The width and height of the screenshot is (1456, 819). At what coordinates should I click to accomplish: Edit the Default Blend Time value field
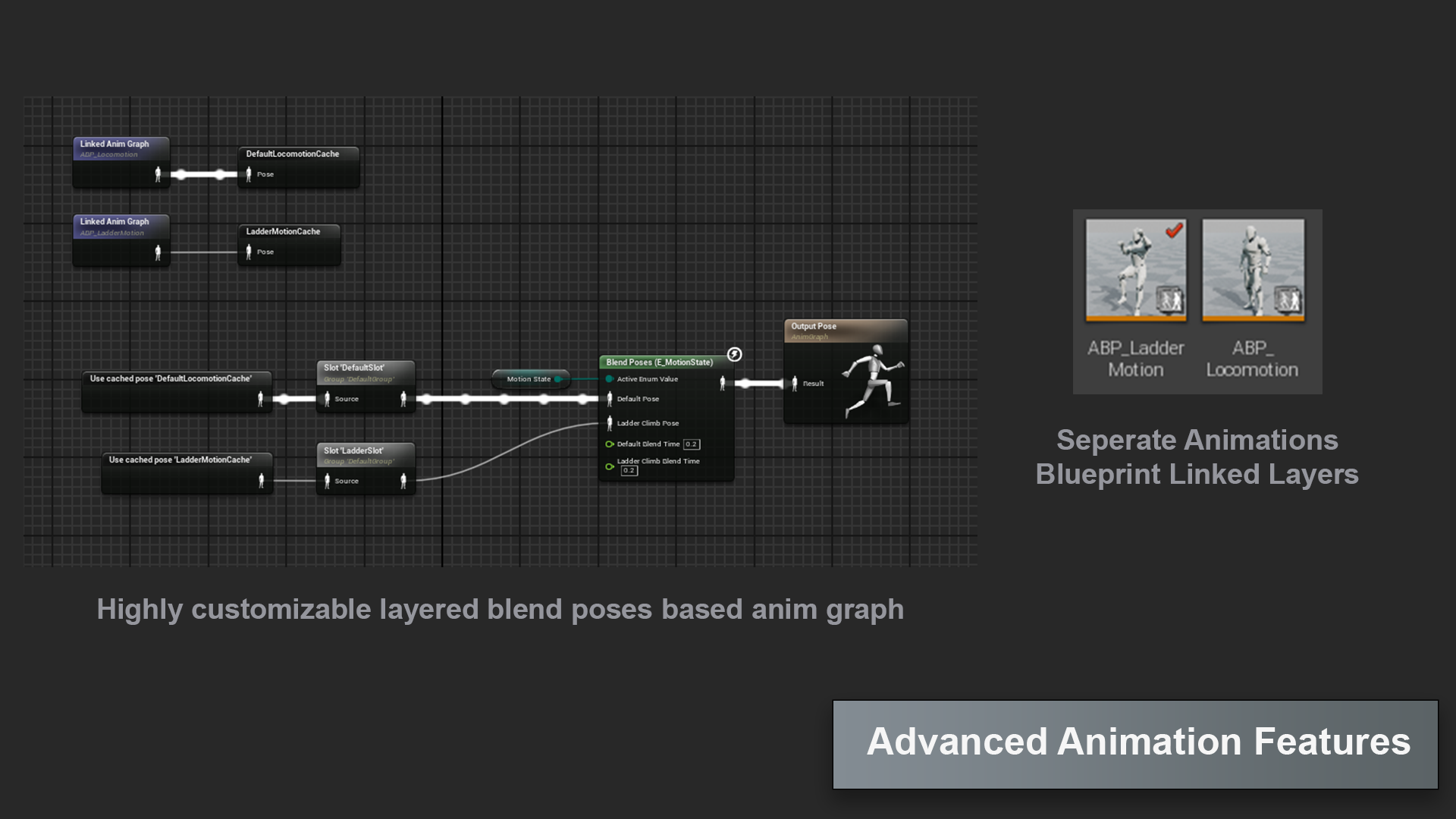coord(691,444)
